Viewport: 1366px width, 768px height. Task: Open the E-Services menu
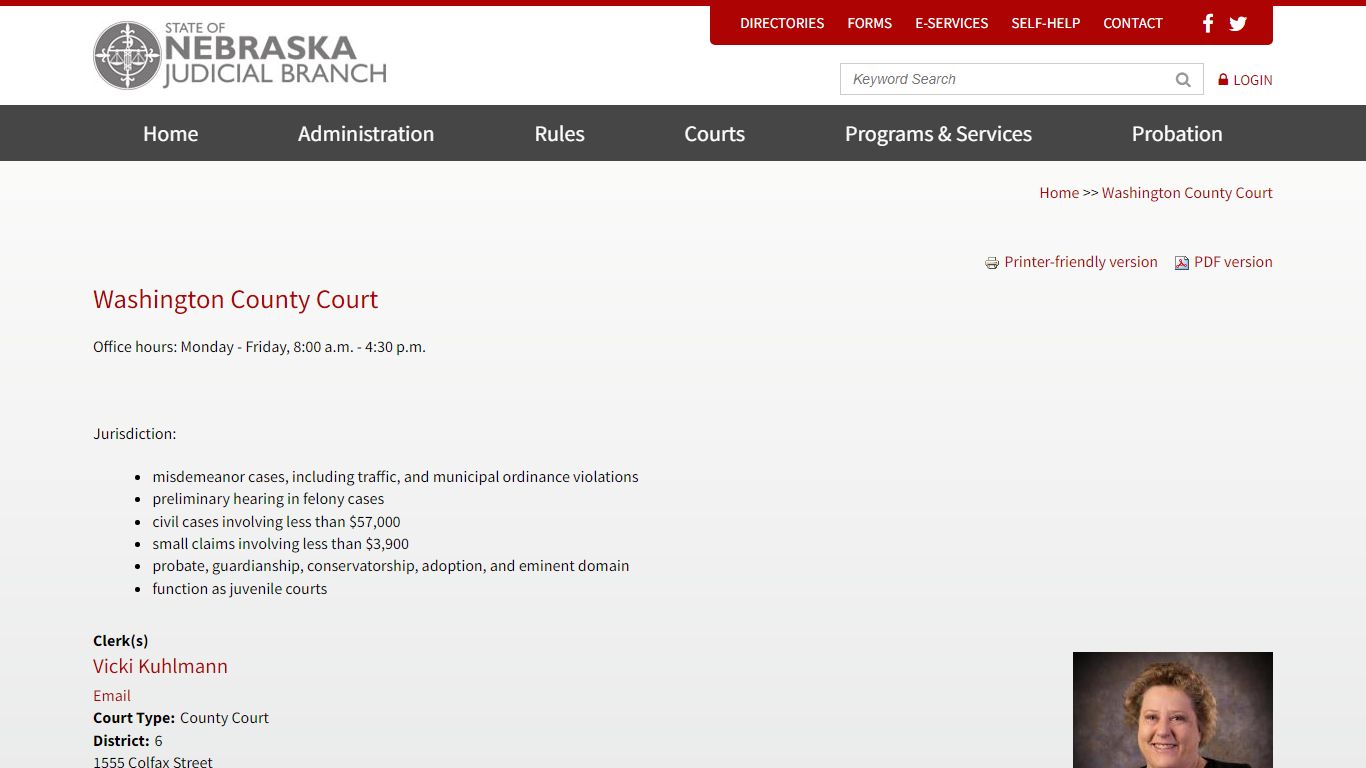click(951, 23)
